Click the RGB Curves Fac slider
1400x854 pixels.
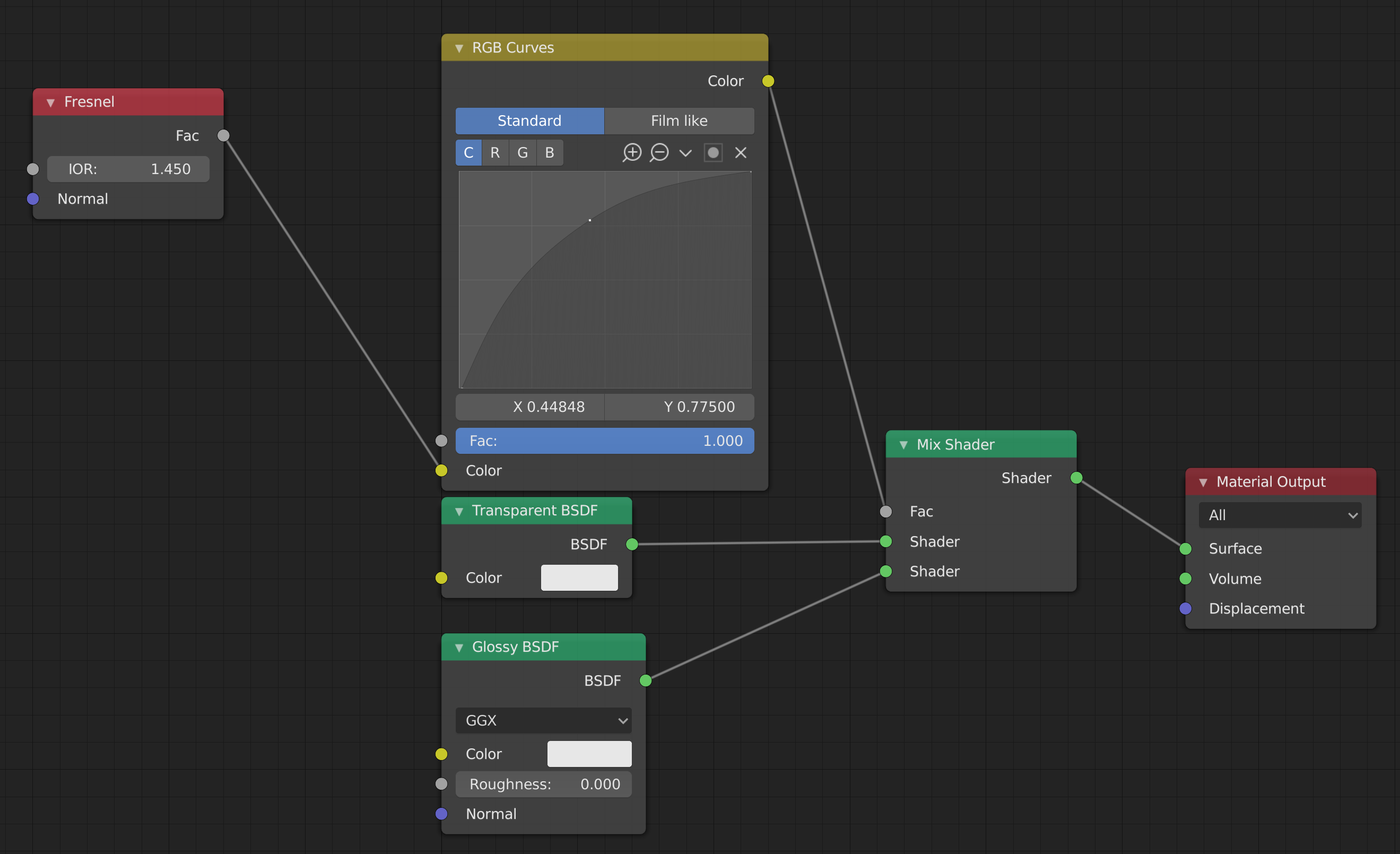pyautogui.click(x=605, y=441)
